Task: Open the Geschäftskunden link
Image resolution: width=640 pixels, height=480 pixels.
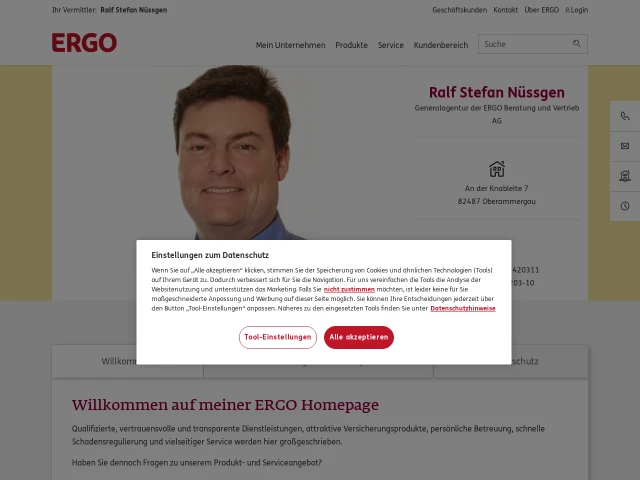Action: tap(460, 10)
